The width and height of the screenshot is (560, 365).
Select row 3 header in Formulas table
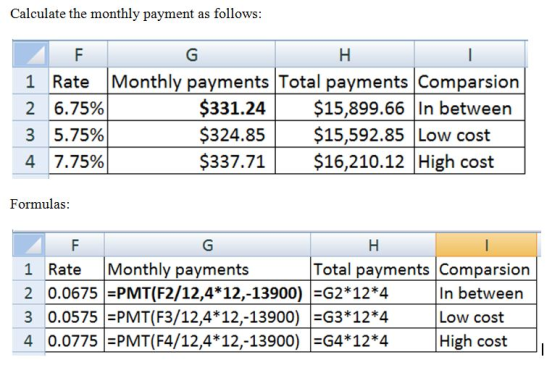(x=29, y=317)
